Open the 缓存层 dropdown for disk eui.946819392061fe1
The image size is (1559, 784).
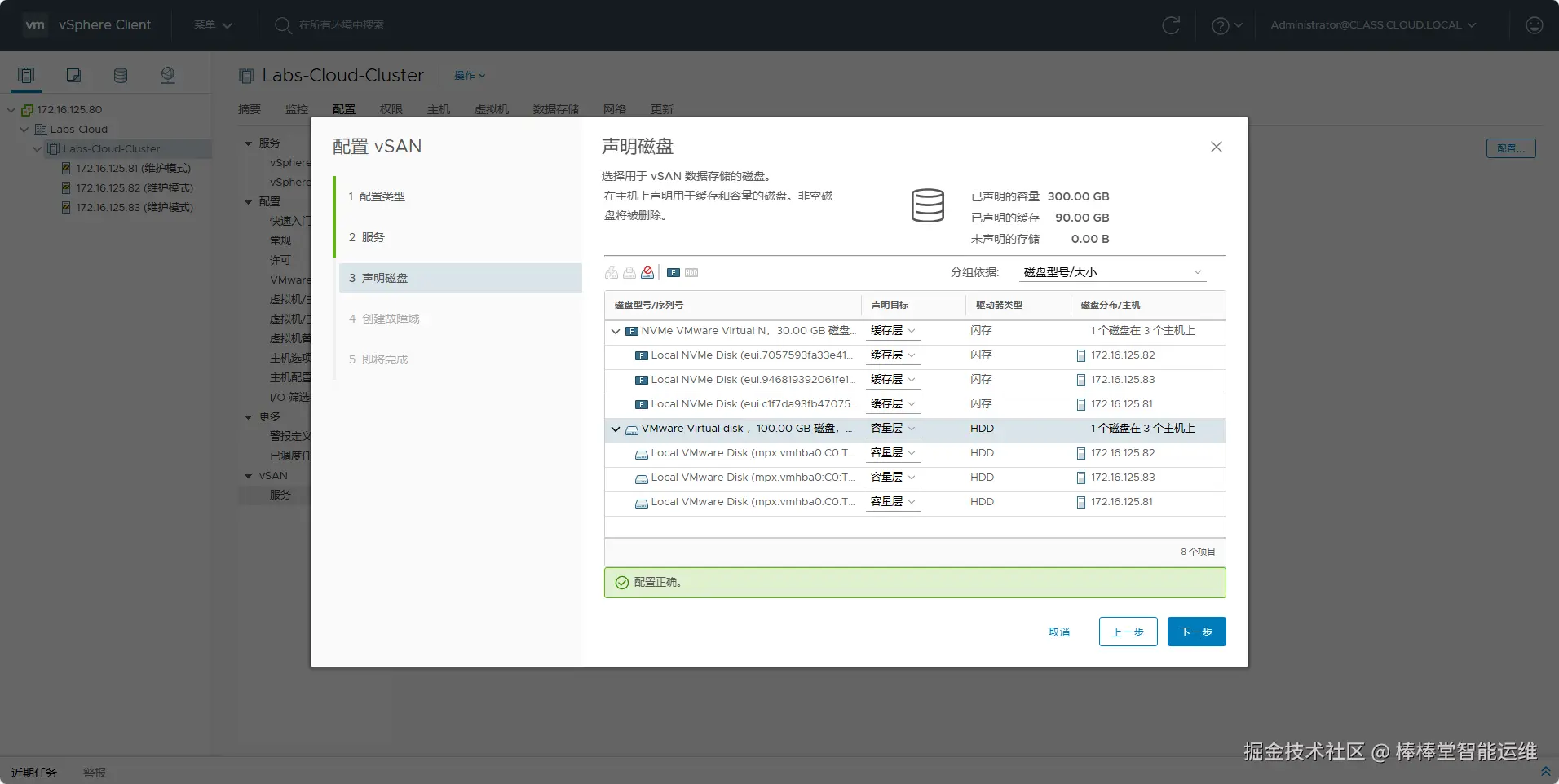(x=893, y=380)
